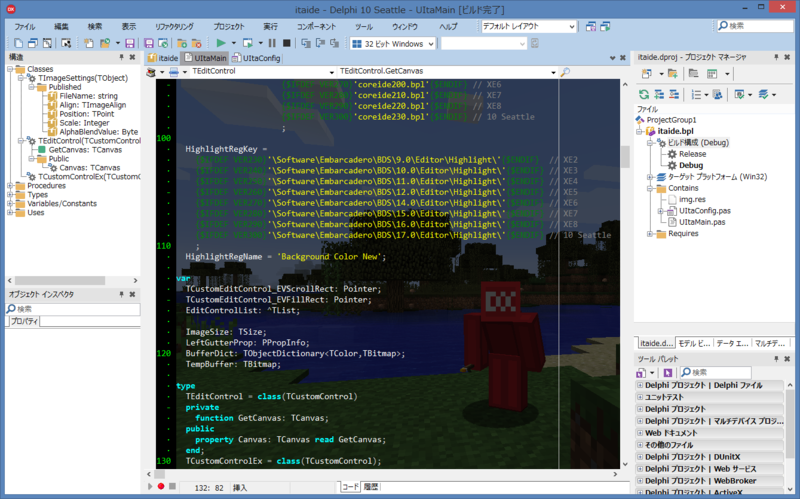Open the コンポーネント (Component) menu
The image size is (800, 499).
[316, 27]
